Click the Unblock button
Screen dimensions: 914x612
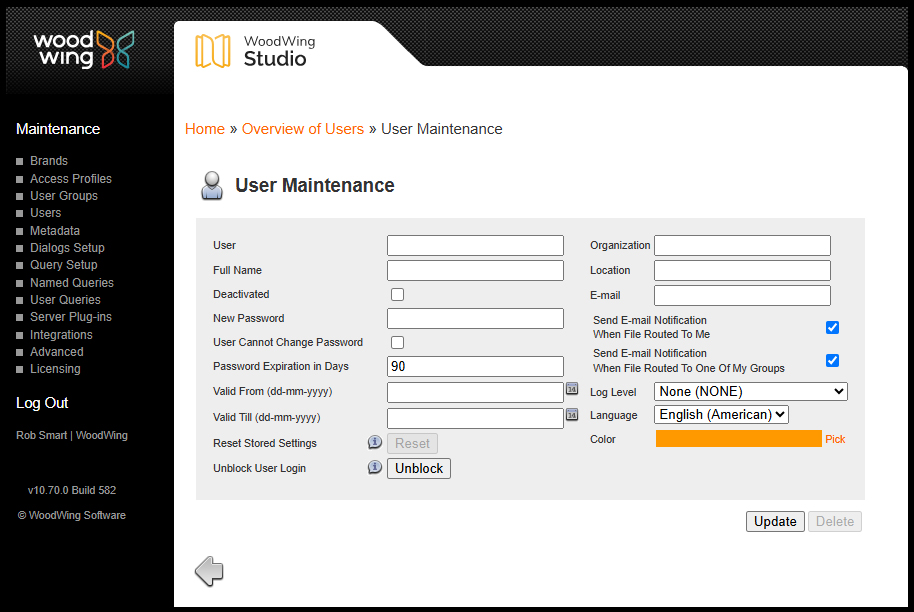tap(419, 468)
